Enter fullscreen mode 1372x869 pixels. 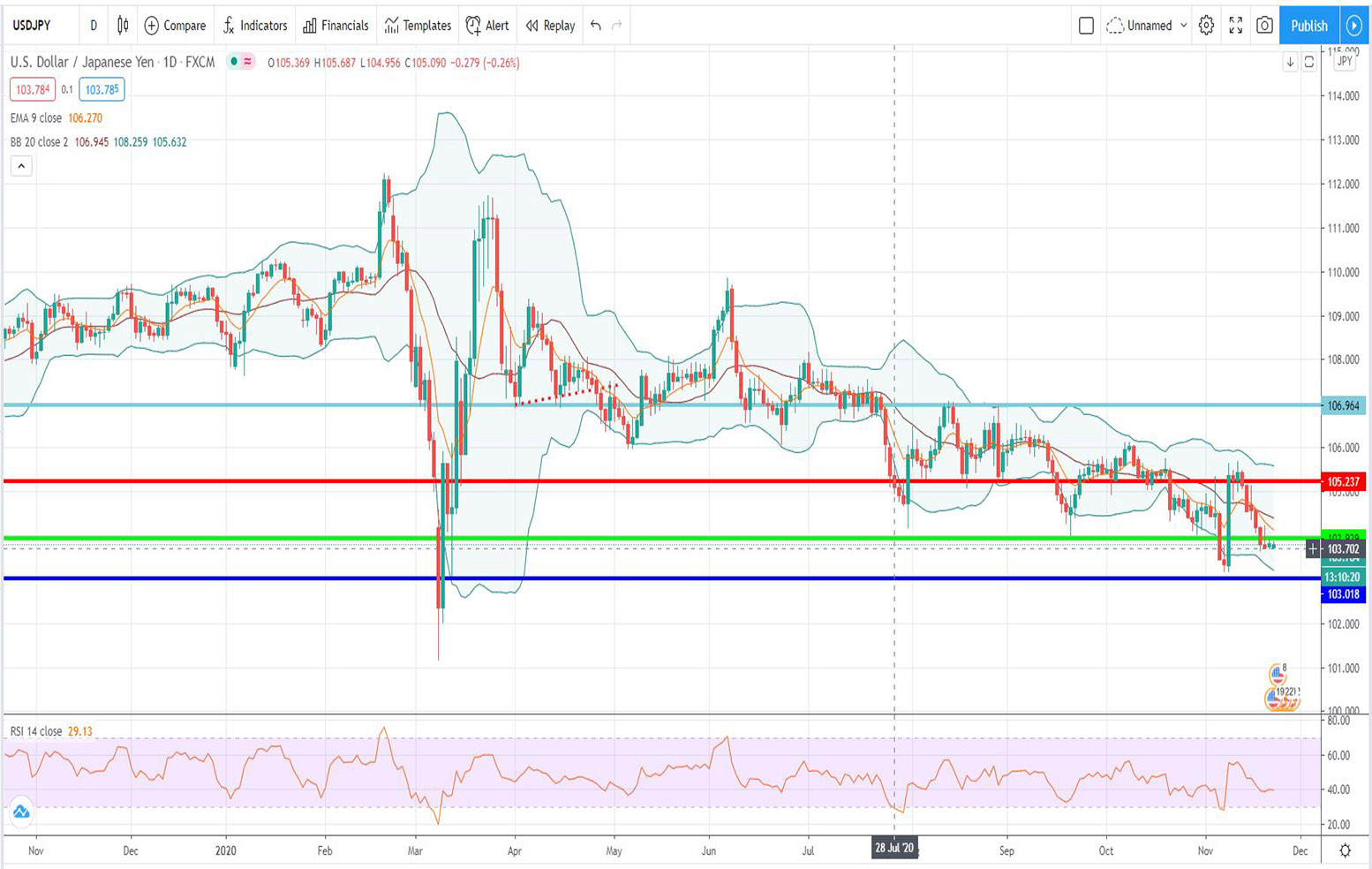pos(1235,26)
